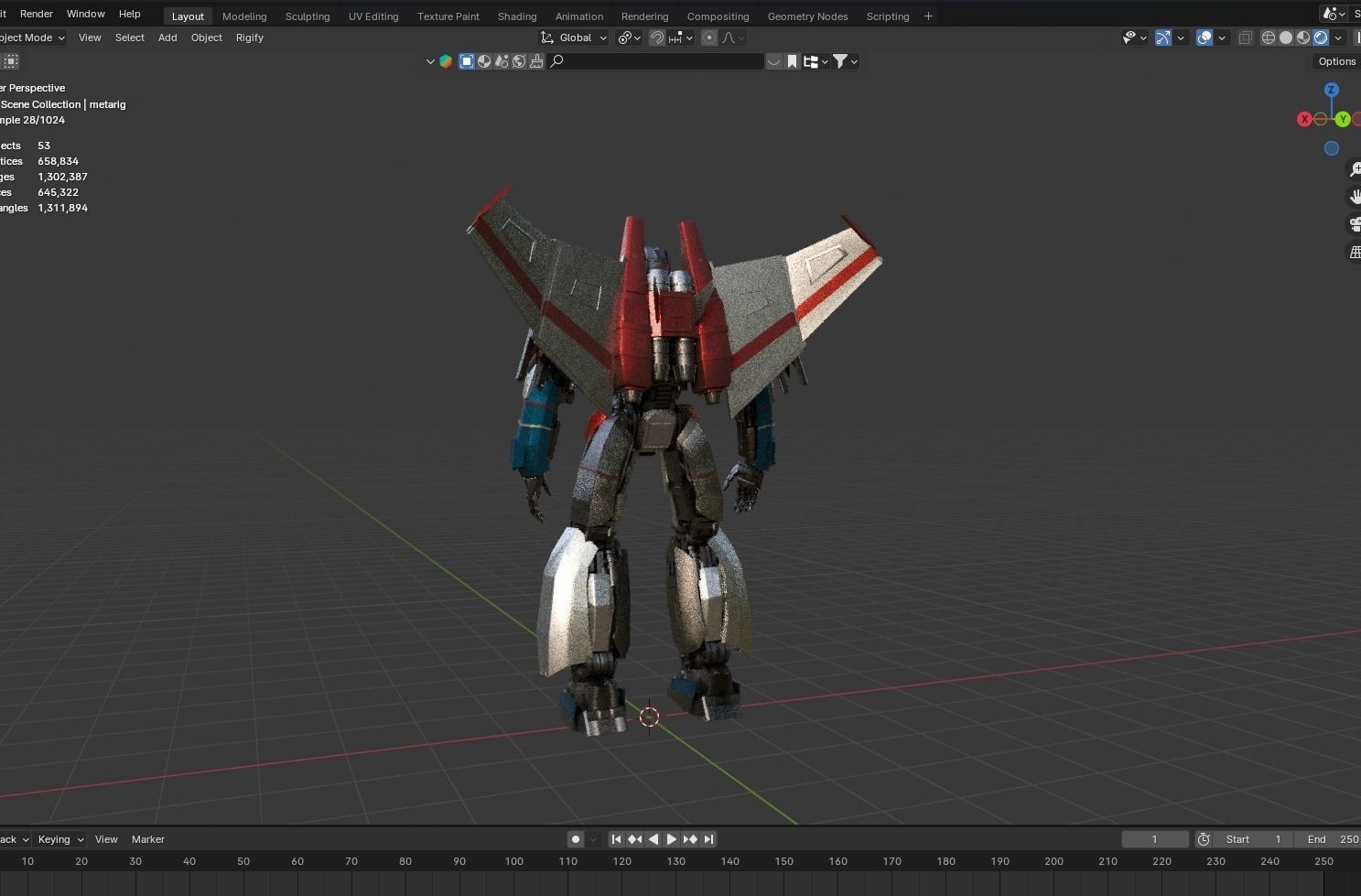Switch to Geometry Nodes workspace tab
This screenshot has width=1361, height=896.
(x=807, y=16)
